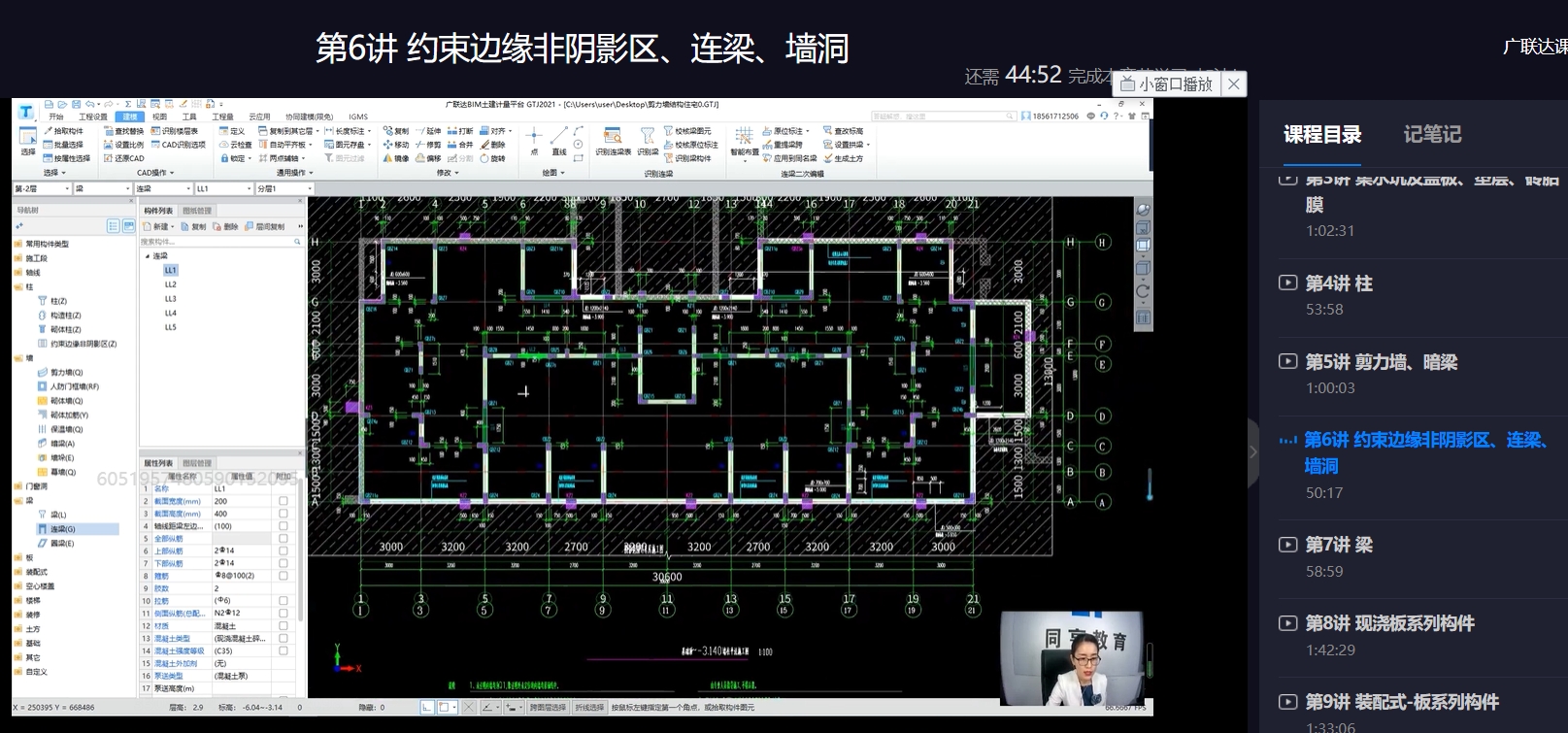Select the 移动 move tool

(x=396, y=145)
